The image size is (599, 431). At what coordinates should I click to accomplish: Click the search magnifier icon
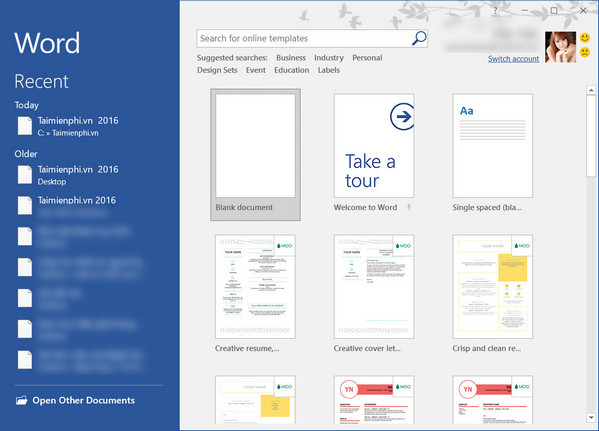click(419, 38)
